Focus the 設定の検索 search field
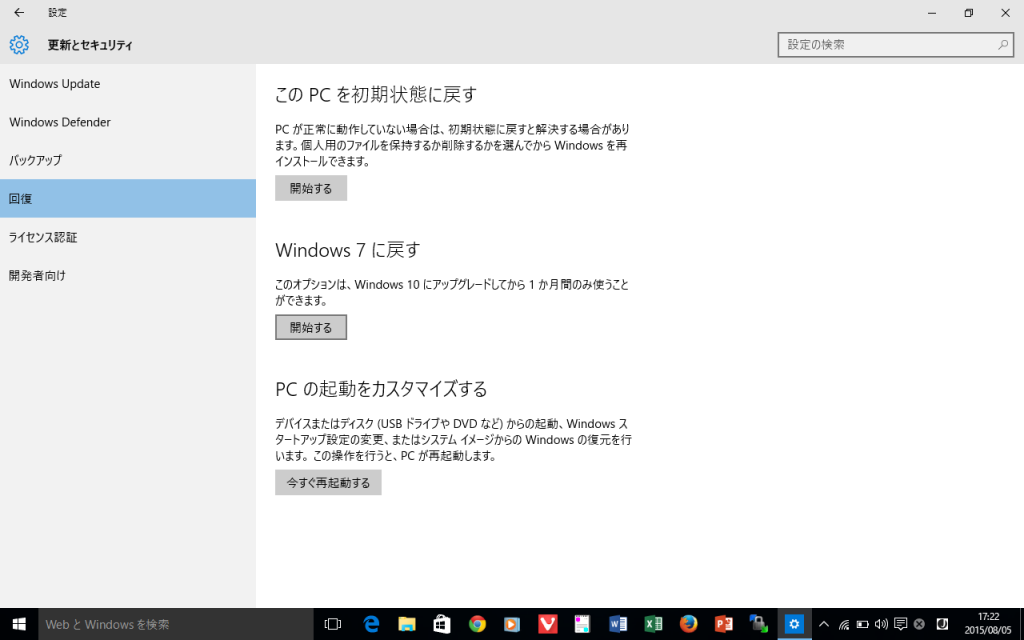Screen dimensions: 1024x640 (x=895, y=44)
